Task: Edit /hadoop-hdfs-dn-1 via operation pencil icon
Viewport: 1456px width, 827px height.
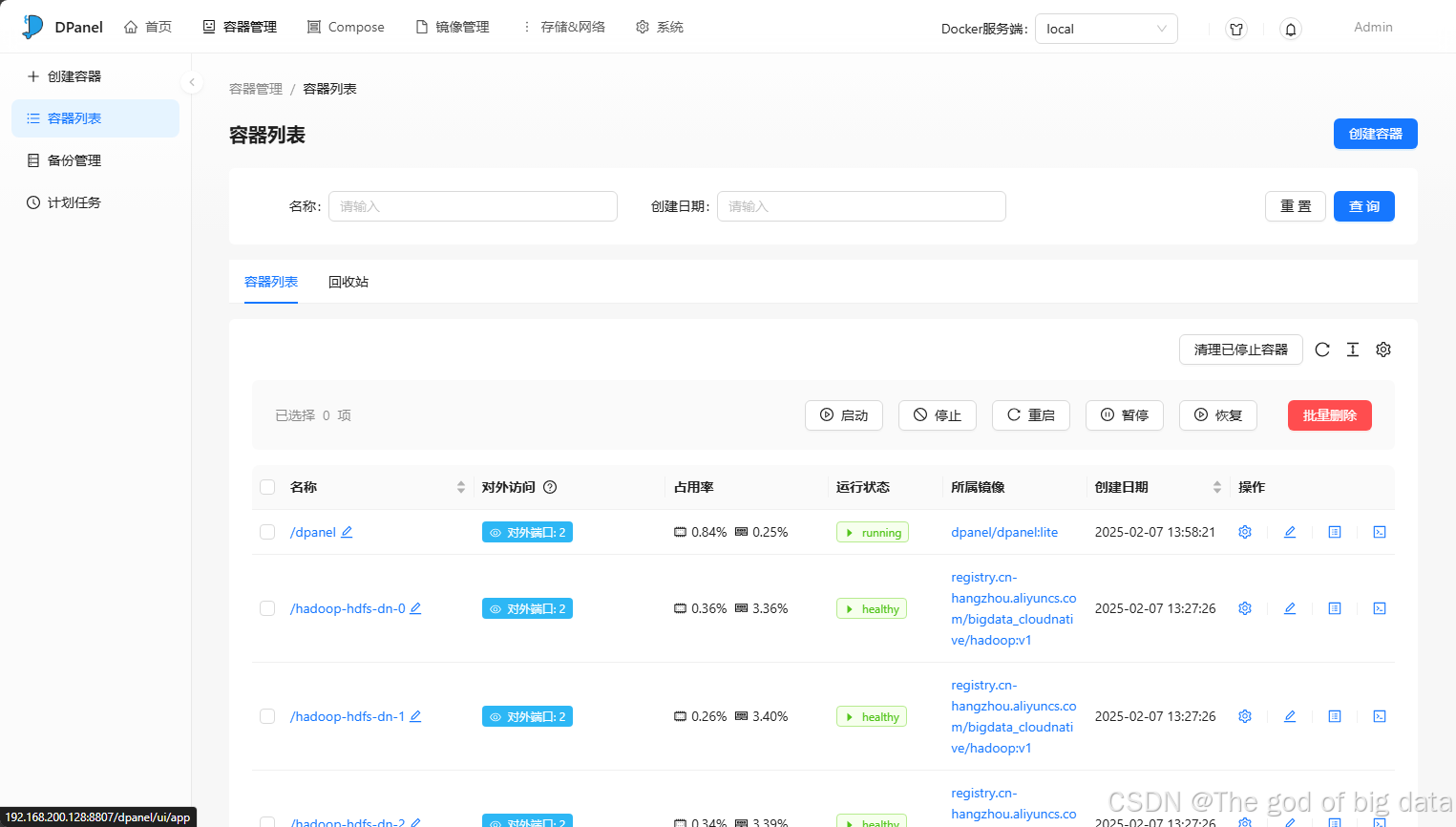Action: pos(1290,716)
